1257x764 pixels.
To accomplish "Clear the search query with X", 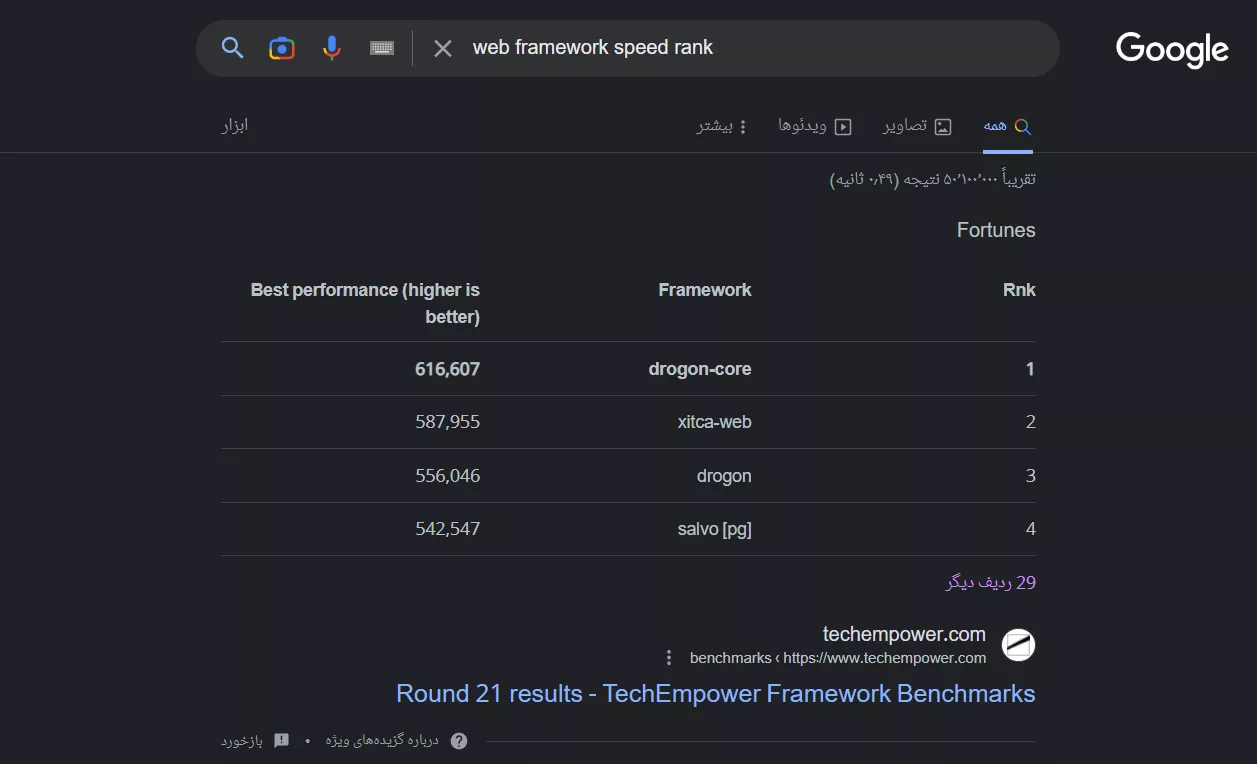I will (x=443, y=48).
